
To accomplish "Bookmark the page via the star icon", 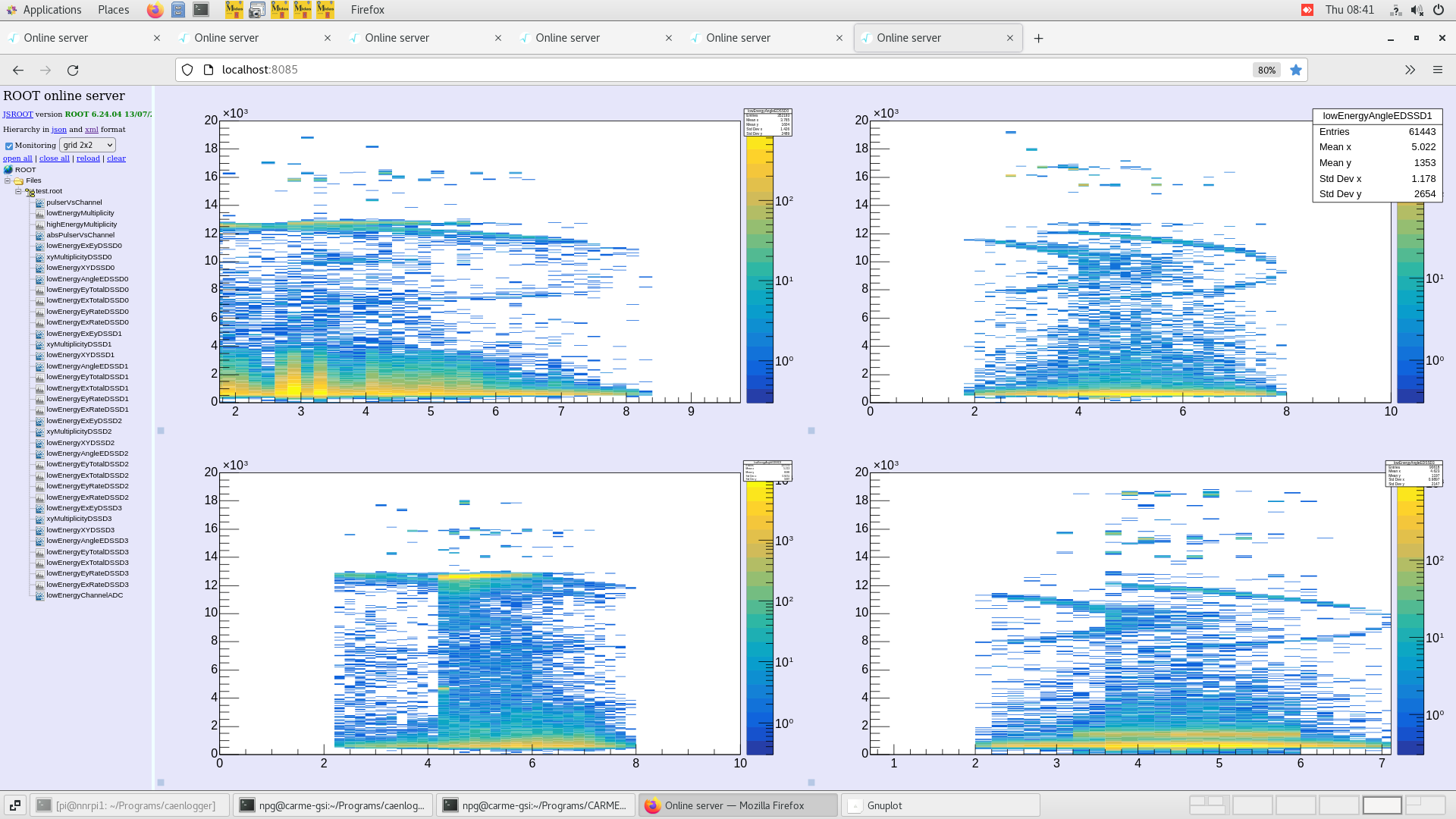I will click(x=1296, y=70).
